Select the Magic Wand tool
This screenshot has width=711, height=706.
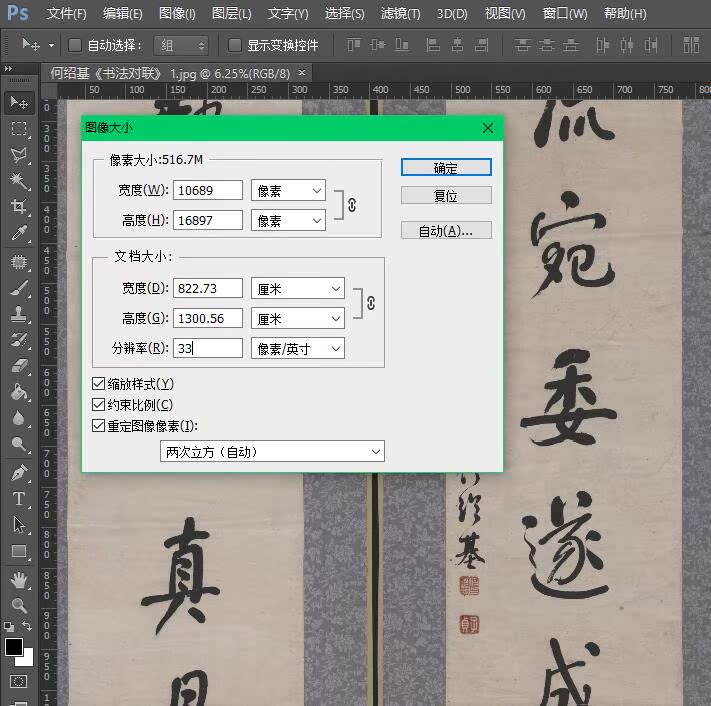[19, 181]
